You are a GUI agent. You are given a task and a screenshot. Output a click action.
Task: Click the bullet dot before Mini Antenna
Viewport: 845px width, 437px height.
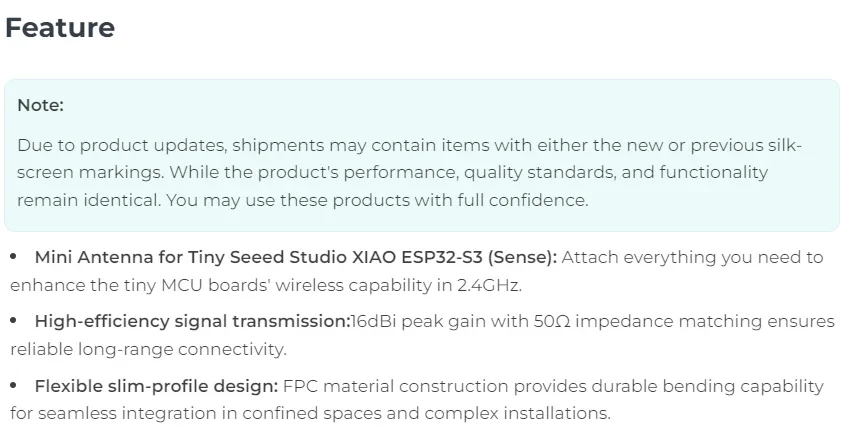coord(13,257)
